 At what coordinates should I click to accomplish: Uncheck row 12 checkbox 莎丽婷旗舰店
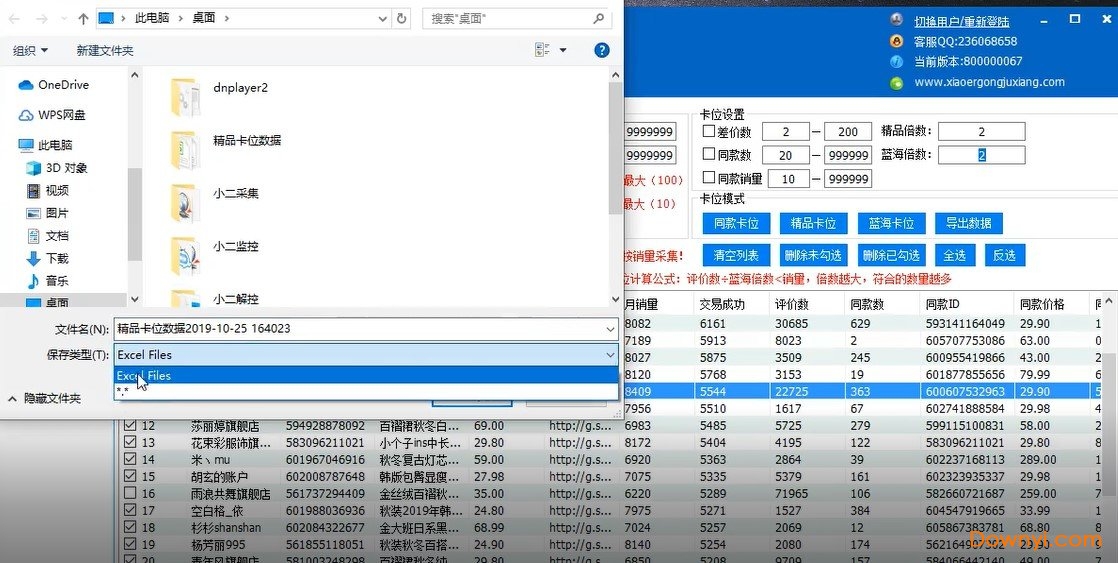pos(130,425)
